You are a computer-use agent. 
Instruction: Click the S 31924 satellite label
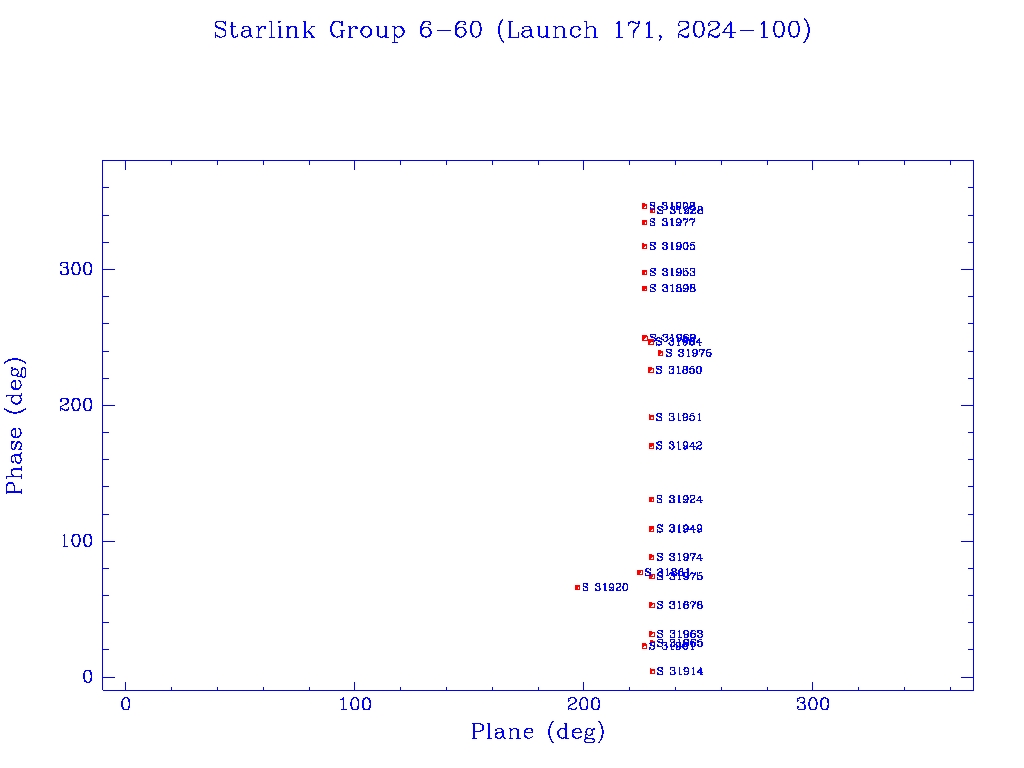[679, 500]
